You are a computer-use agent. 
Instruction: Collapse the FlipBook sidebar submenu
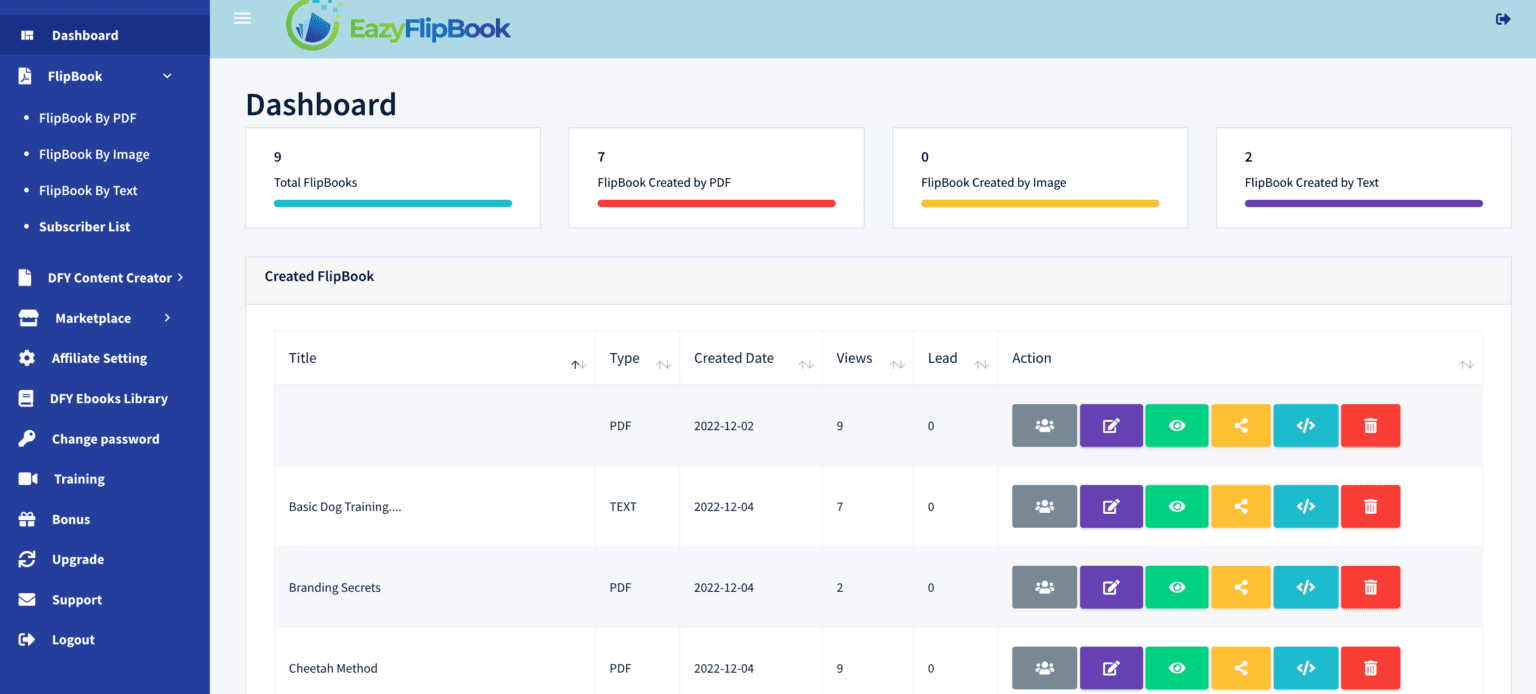pyautogui.click(x=167, y=76)
